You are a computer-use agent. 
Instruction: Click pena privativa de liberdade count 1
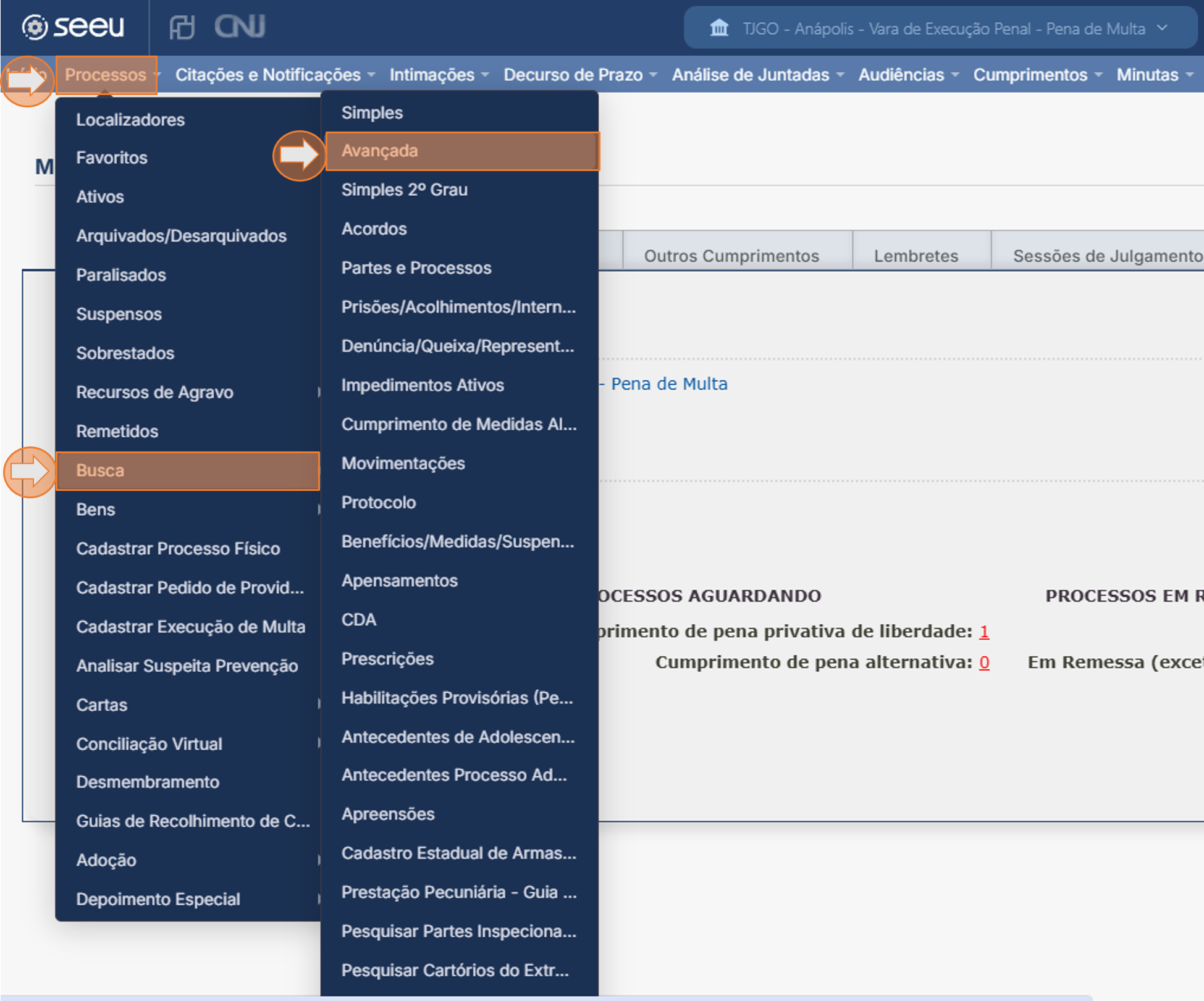(984, 631)
